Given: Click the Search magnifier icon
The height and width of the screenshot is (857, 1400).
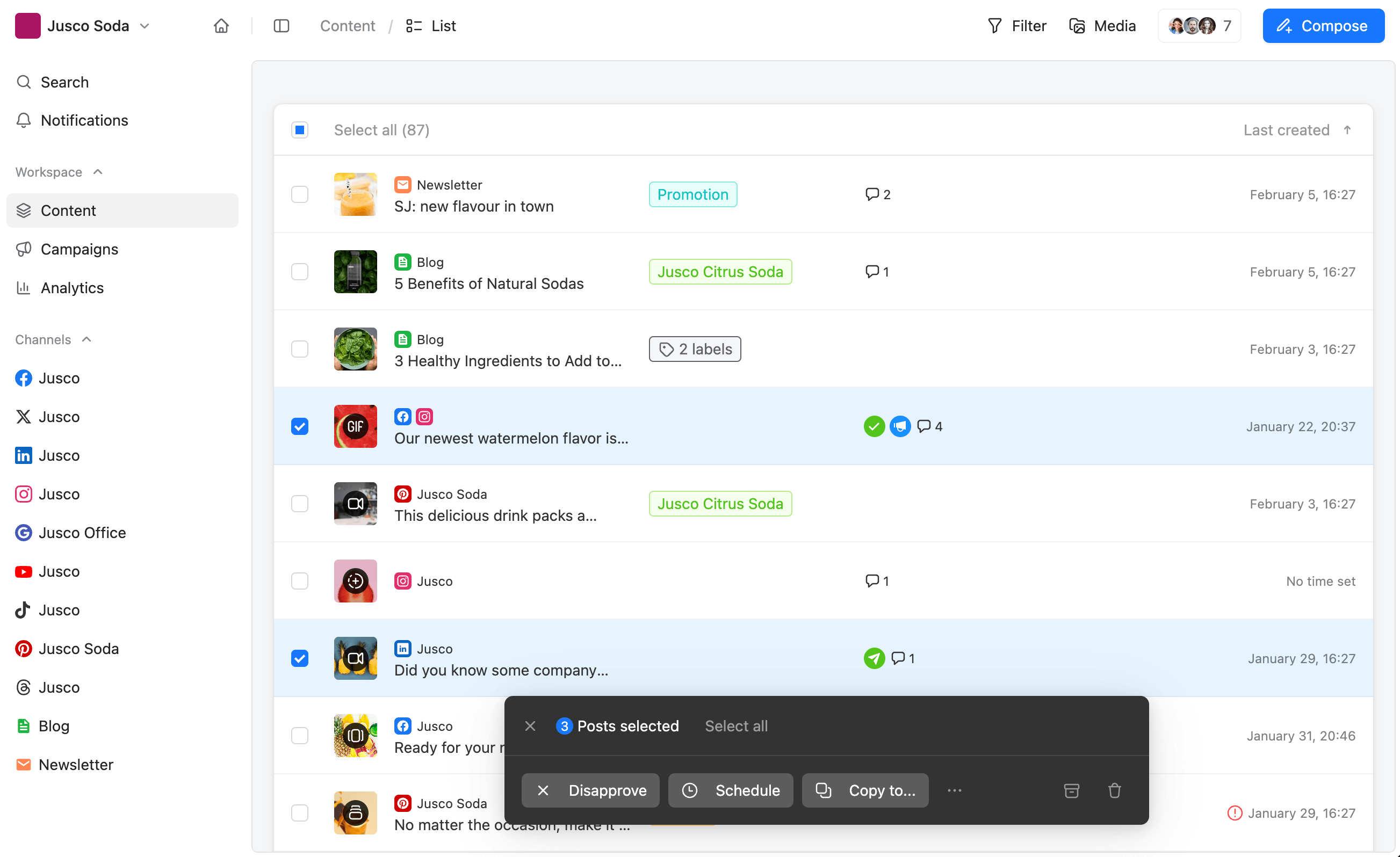Looking at the screenshot, I should [23, 82].
